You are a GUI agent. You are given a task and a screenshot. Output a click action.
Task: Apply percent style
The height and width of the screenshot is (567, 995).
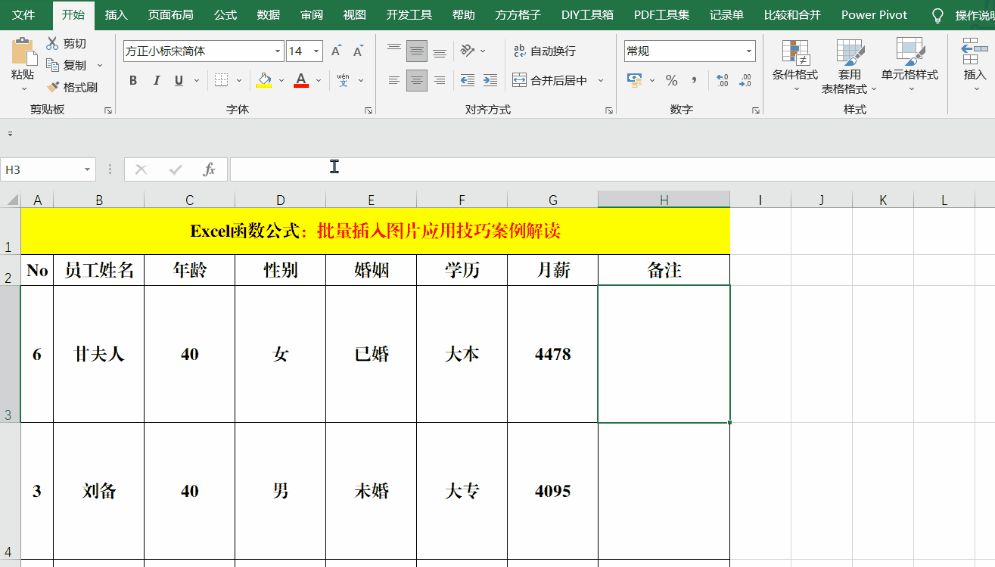pos(671,80)
